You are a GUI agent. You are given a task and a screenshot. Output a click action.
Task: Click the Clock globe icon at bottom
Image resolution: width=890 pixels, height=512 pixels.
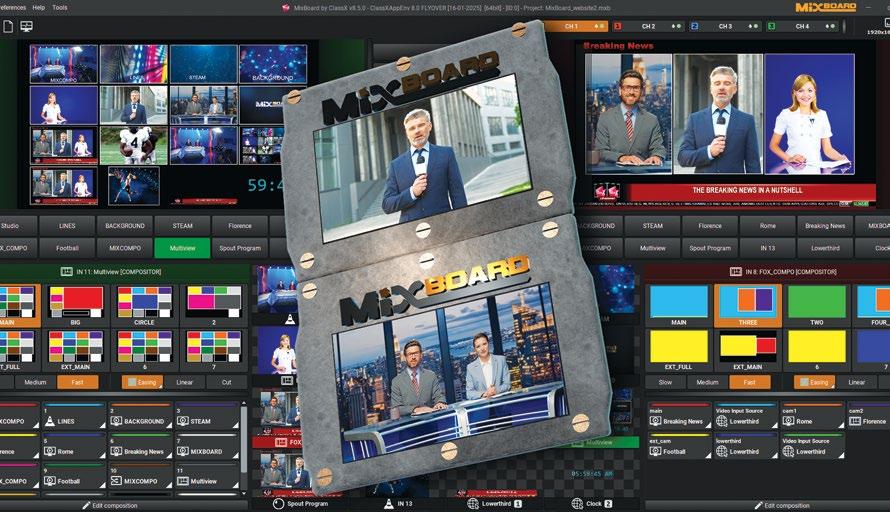click(577, 503)
